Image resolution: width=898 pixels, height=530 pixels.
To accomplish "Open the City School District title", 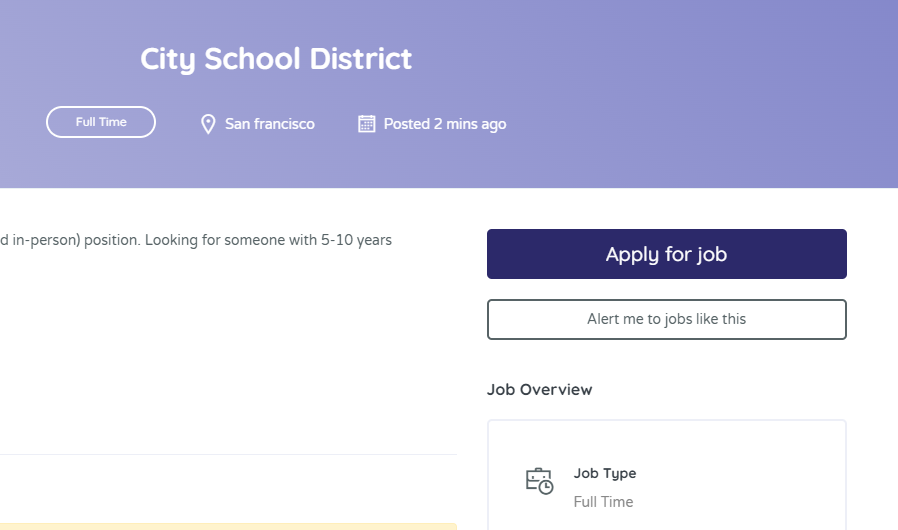I will tap(276, 59).
